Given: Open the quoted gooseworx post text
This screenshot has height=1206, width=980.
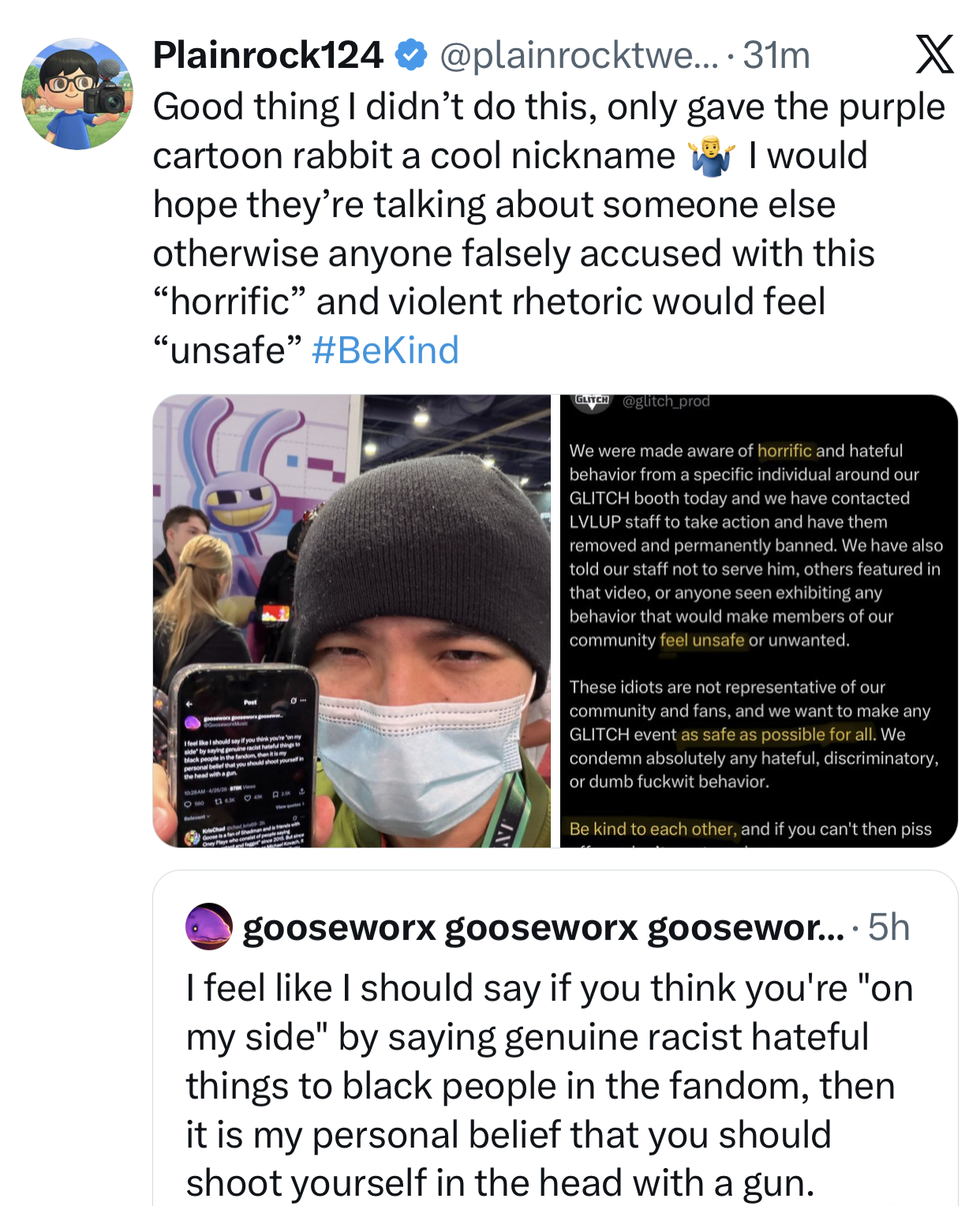Looking at the screenshot, I should point(549,1084).
